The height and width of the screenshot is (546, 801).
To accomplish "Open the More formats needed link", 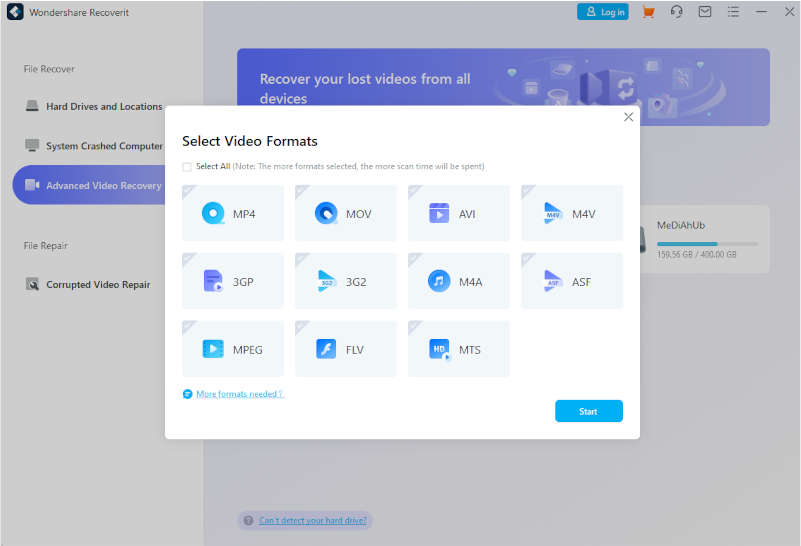I will (x=239, y=394).
